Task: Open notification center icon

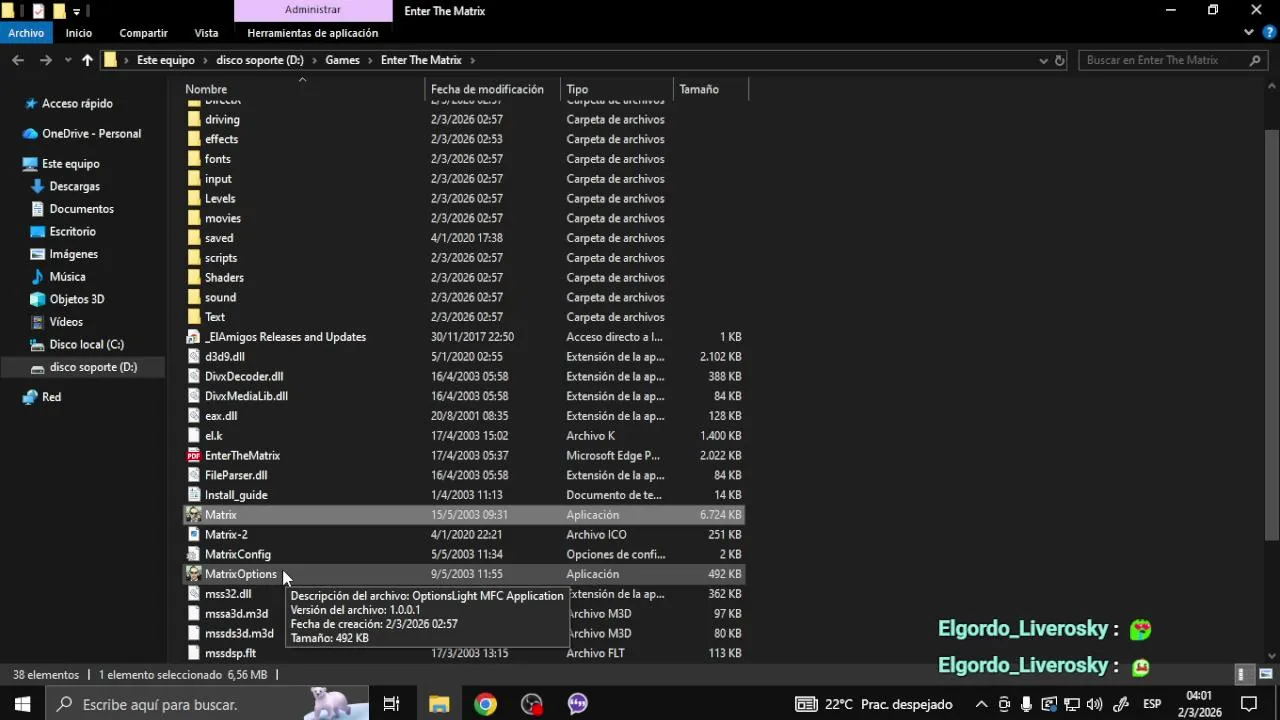Action: 1249,704
